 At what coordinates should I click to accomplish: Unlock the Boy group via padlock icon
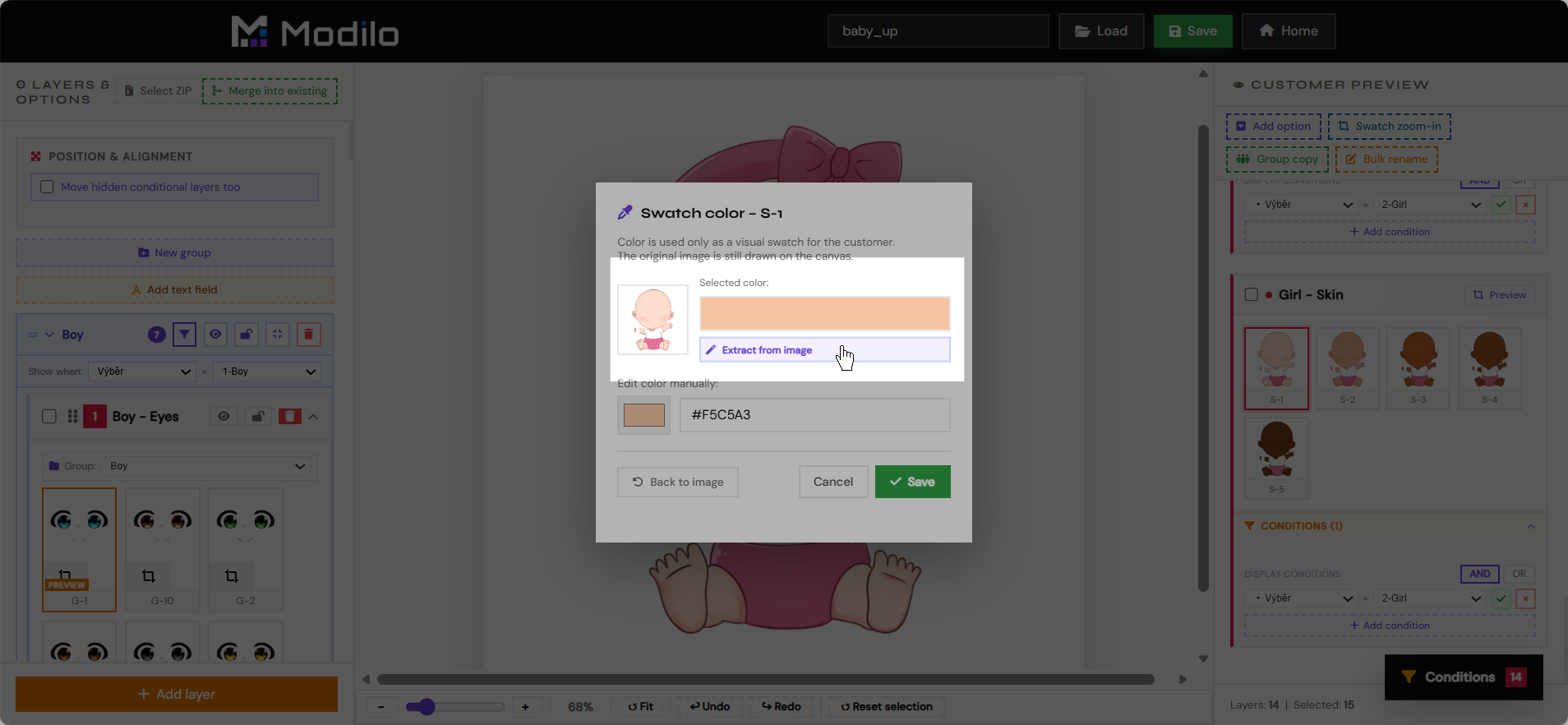click(x=246, y=335)
